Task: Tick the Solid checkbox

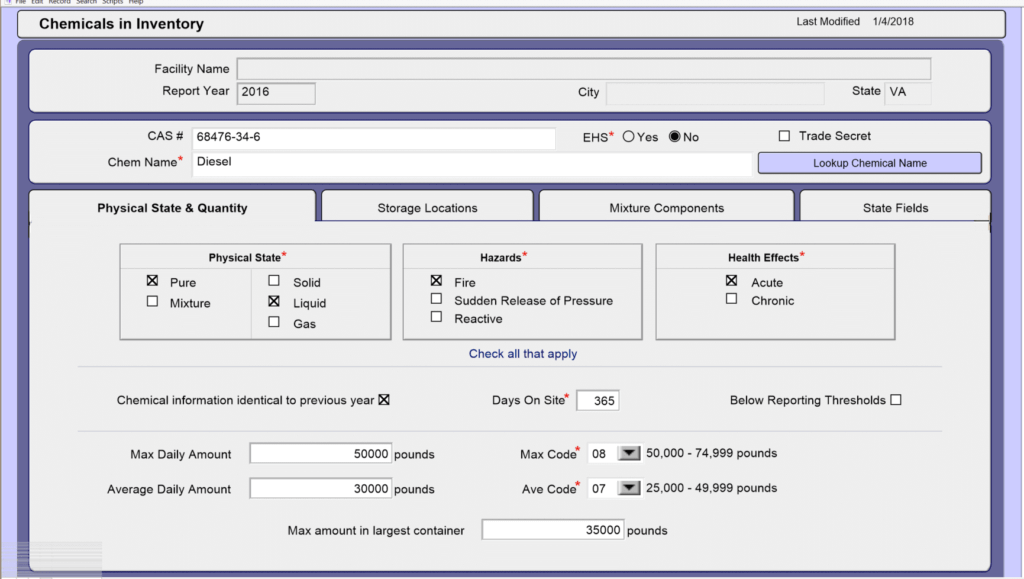Action: click(274, 281)
